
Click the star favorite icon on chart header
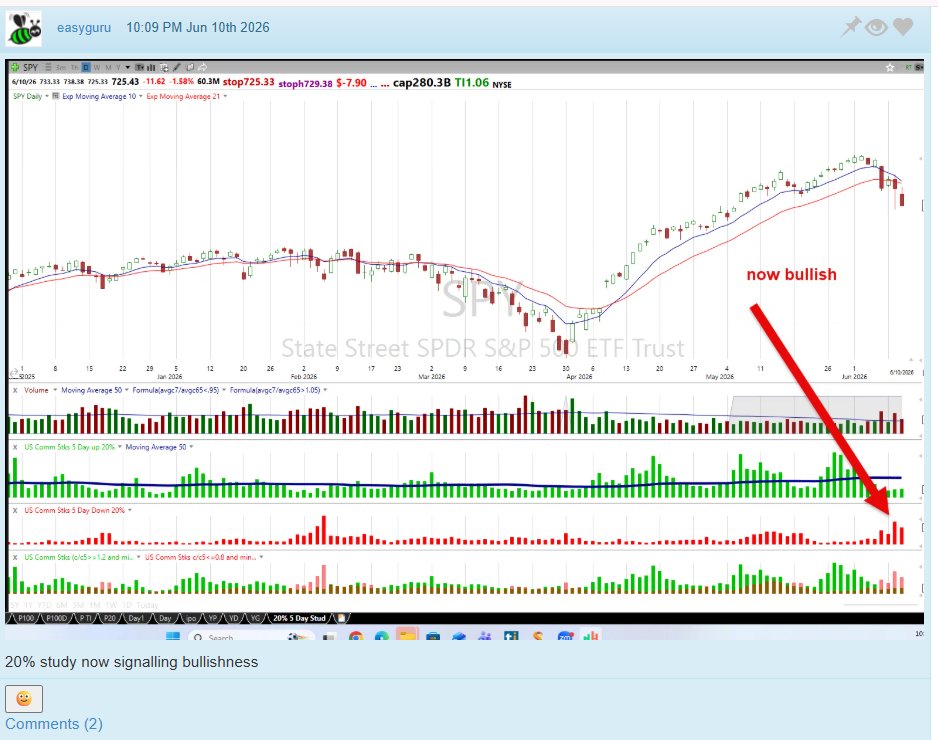click(890, 68)
